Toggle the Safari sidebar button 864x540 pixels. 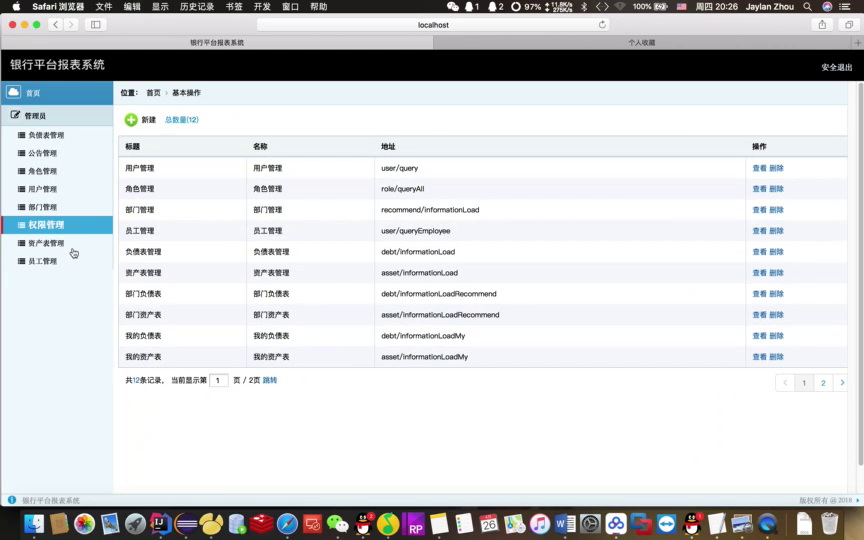point(95,24)
